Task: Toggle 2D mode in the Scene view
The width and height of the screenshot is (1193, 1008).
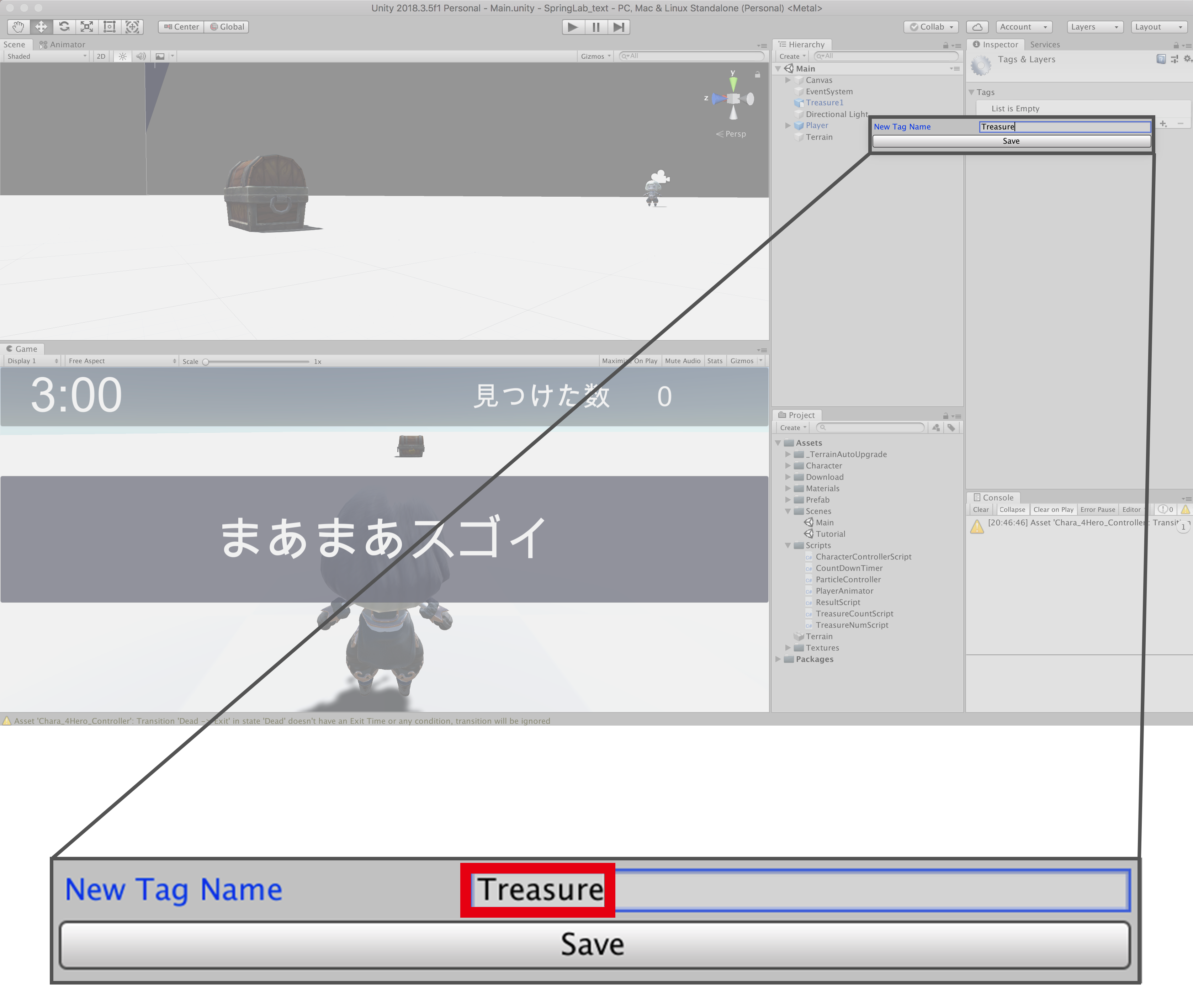Action: (x=101, y=56)
